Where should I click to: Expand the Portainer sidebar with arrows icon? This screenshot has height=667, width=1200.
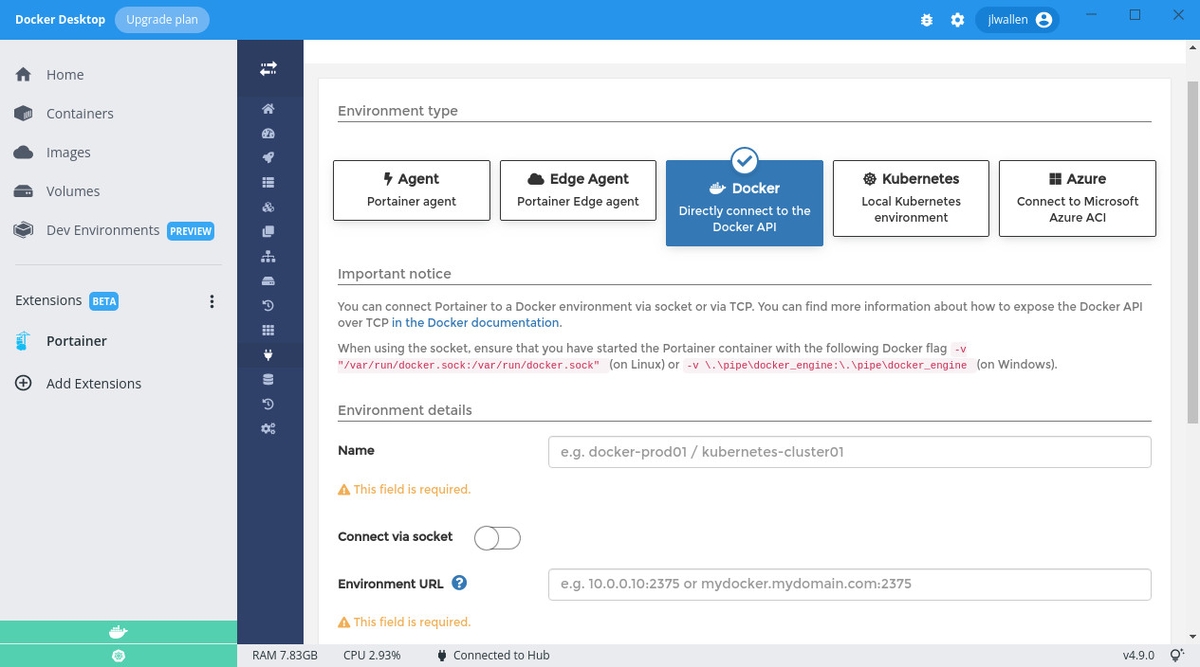(x=268, y=69)
